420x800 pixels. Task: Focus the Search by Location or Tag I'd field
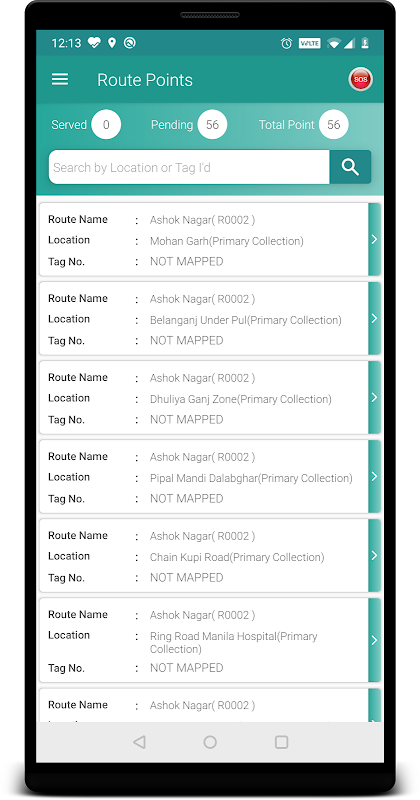pos(189,167)
